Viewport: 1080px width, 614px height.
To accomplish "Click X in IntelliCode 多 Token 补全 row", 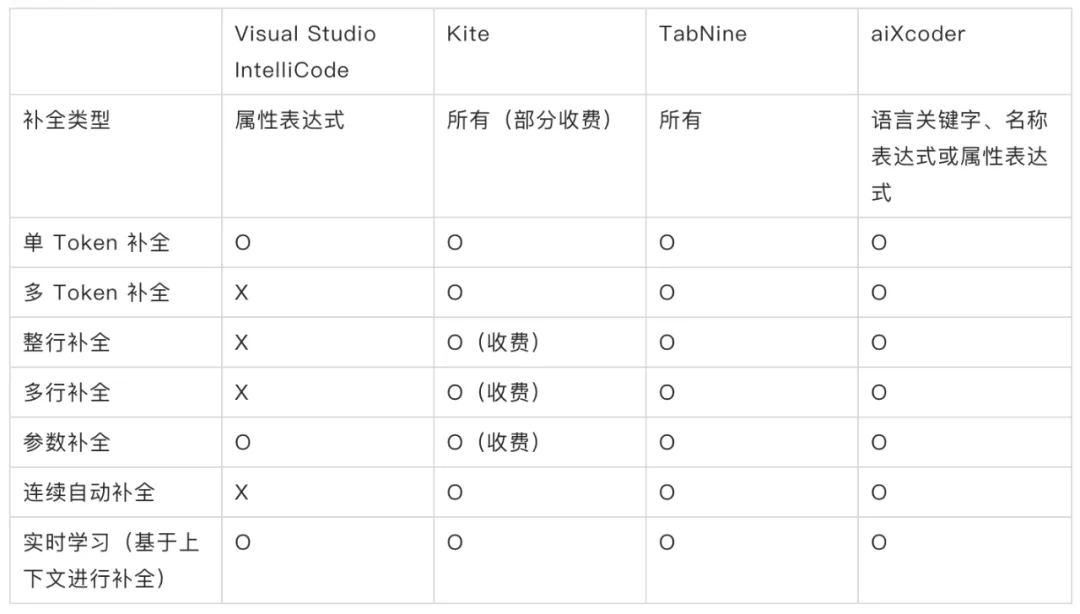I will click(x=241, y=293).
